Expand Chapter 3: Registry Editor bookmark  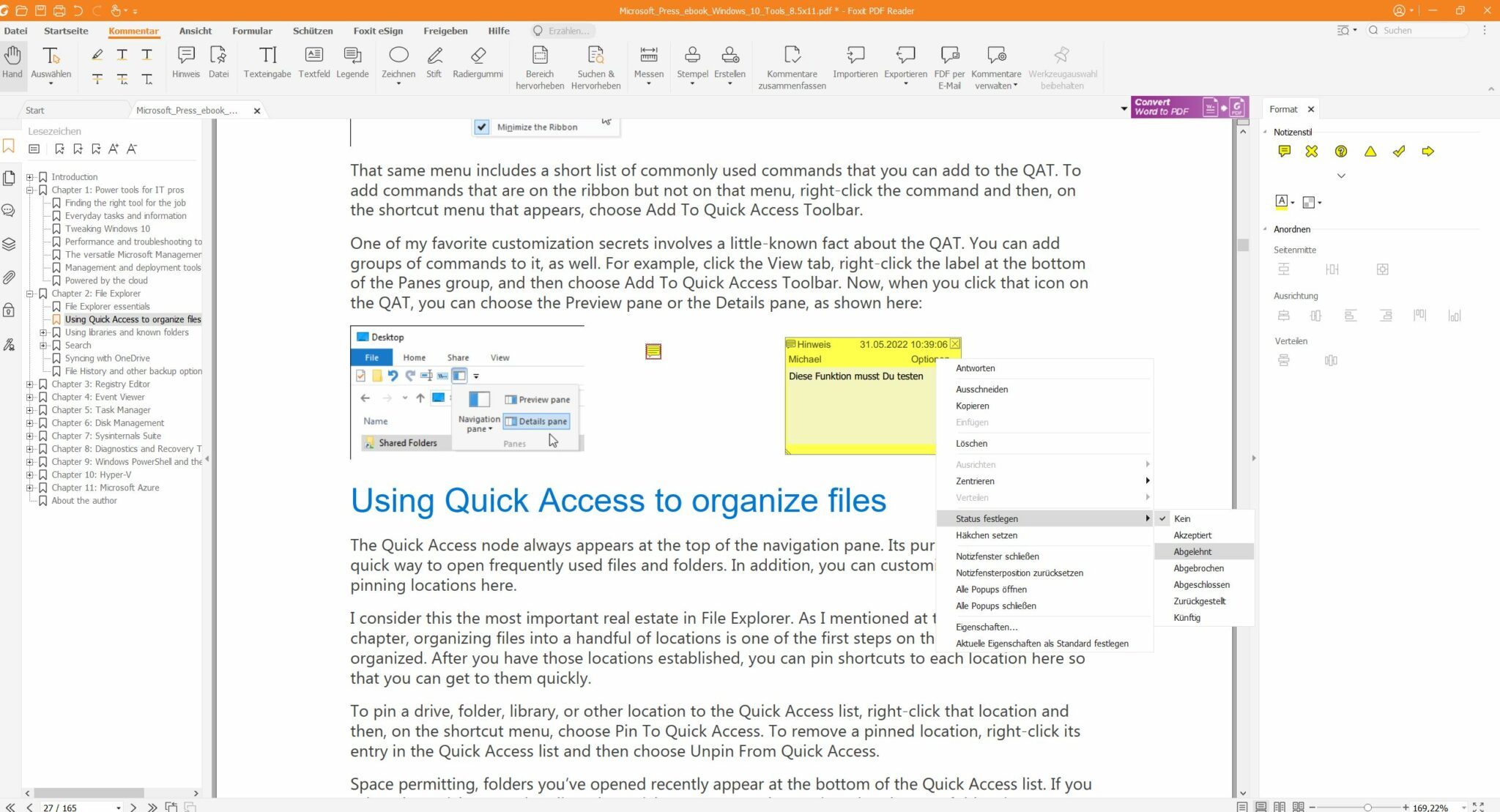(x=30, y=384)
